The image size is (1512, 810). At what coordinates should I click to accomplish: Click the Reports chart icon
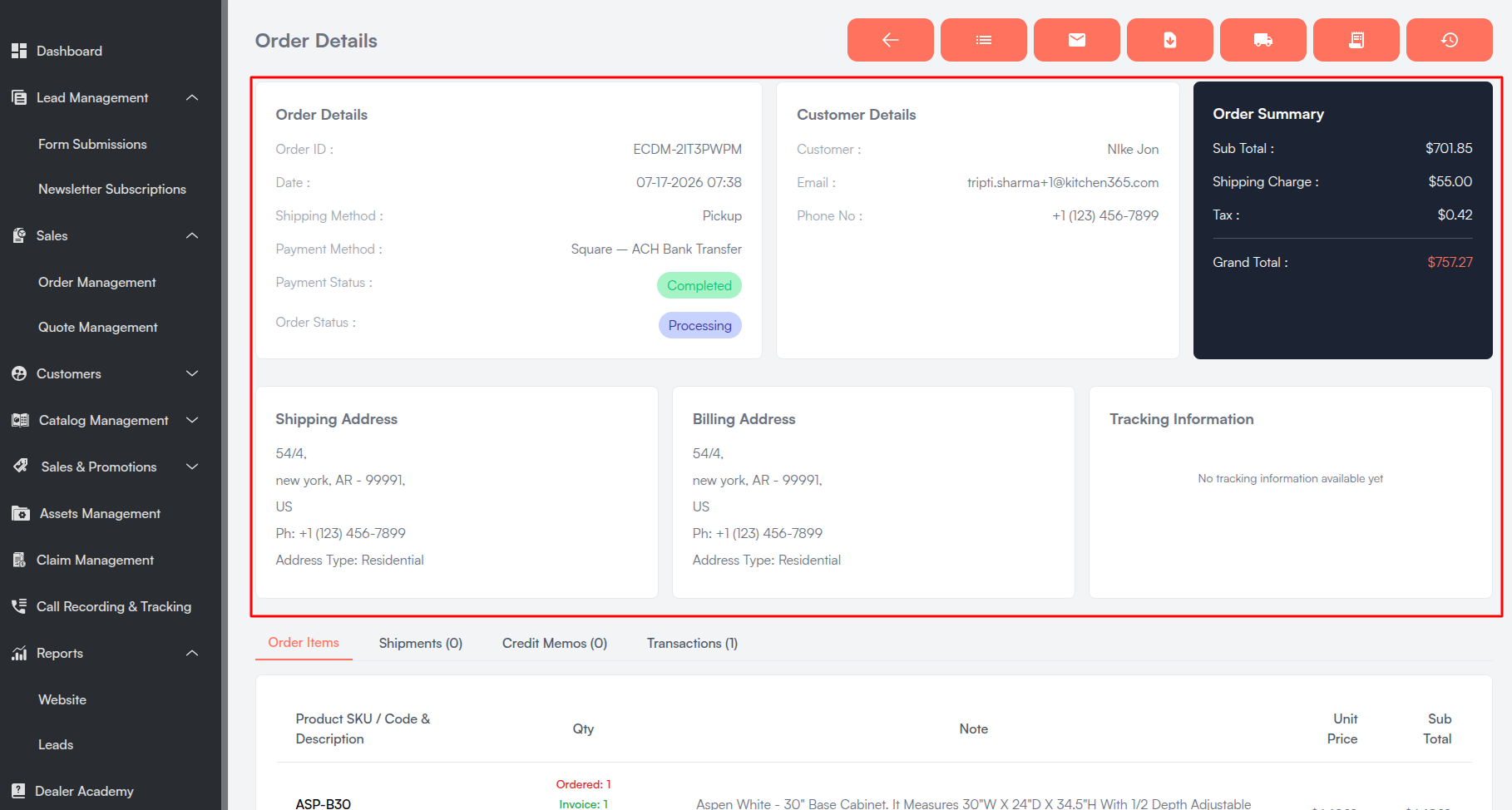(19, 653)
